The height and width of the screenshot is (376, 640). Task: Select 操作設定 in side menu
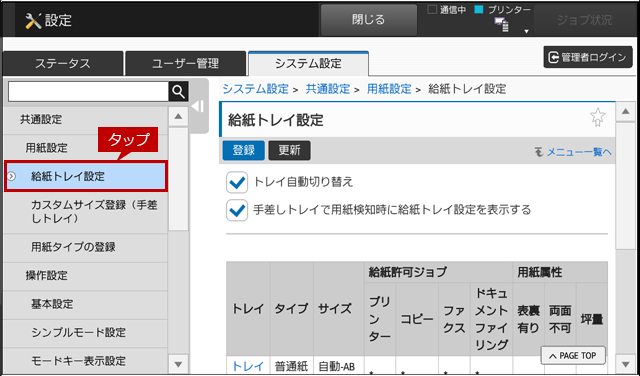point(85,276)
